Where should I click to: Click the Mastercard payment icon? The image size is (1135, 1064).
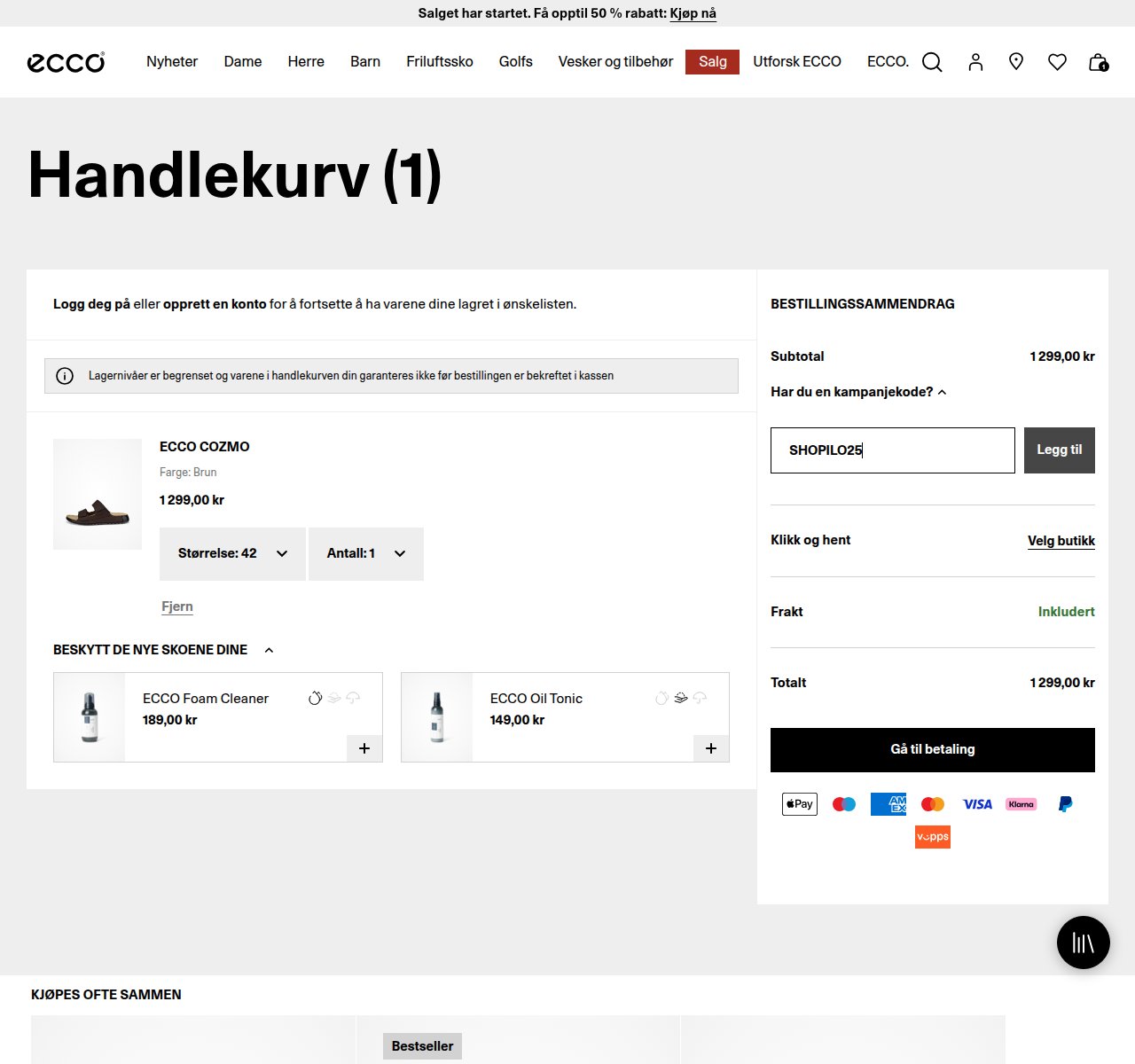[933, 804]
